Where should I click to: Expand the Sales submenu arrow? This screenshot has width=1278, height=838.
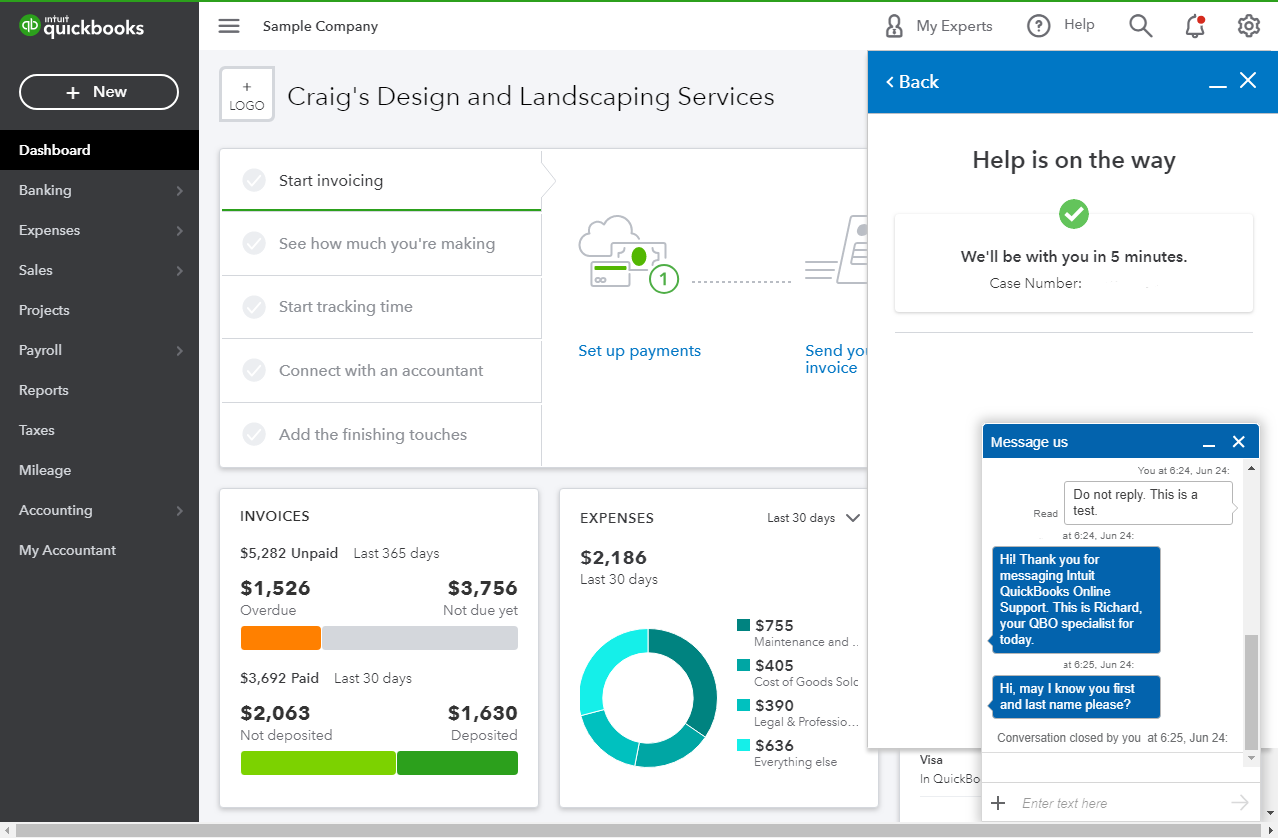180,271
